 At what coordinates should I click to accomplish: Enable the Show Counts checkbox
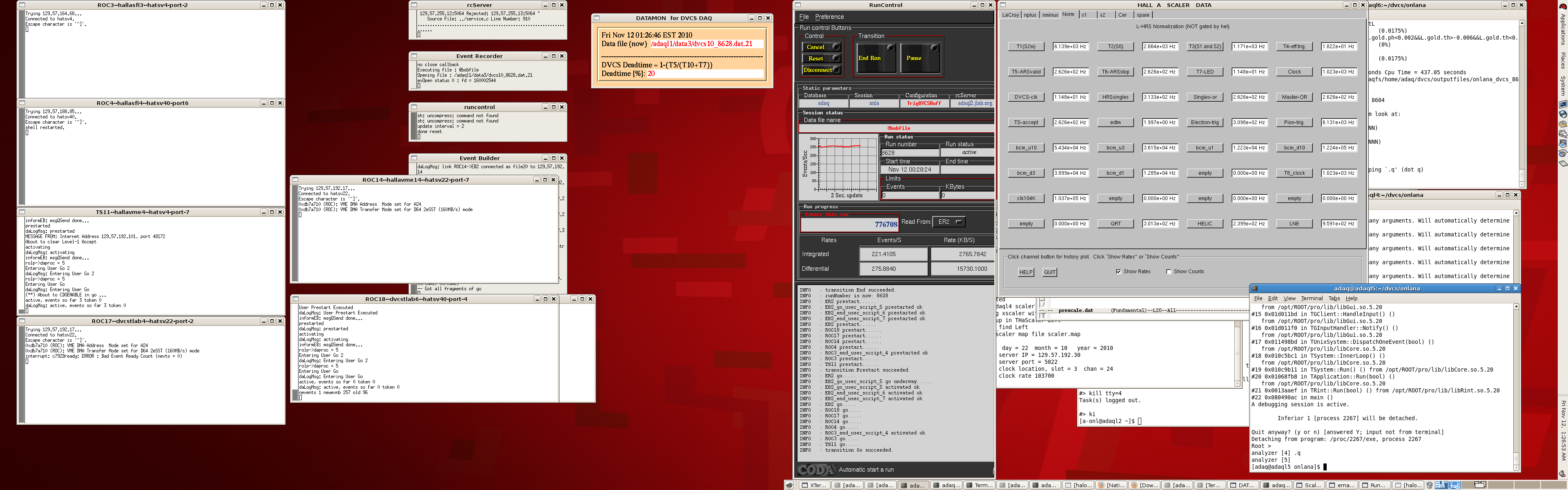1169,272
